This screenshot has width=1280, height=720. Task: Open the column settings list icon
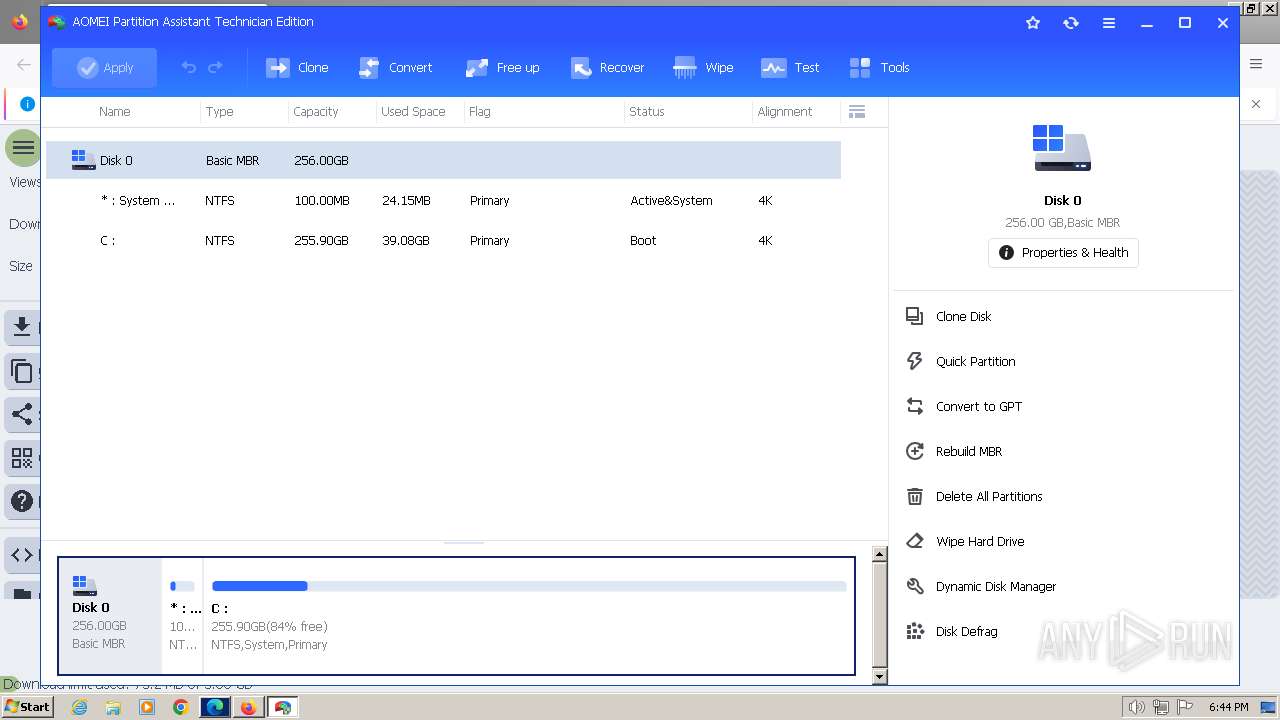pyautogui.click(x=857, y=112)
